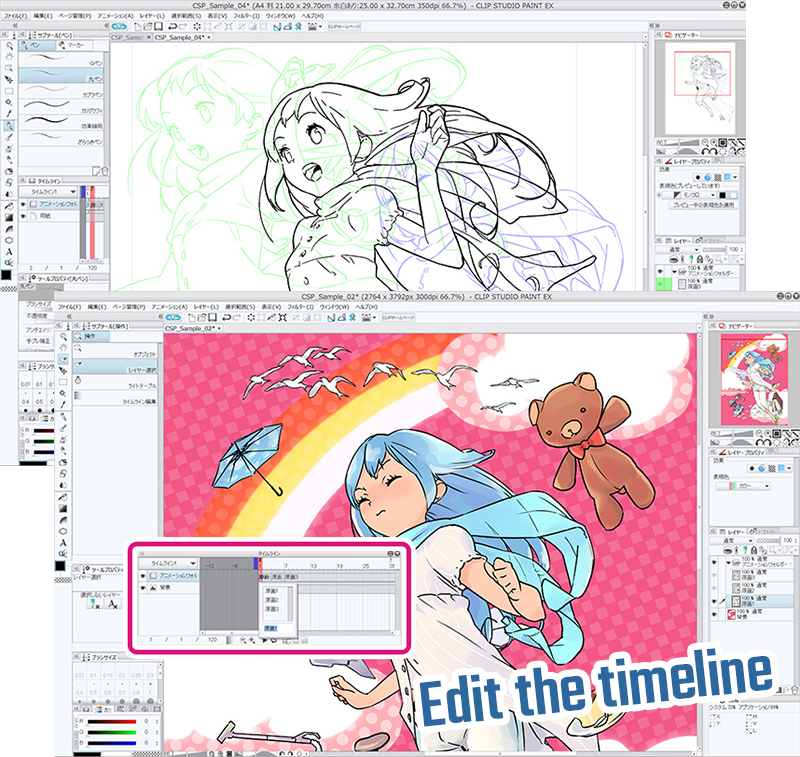Select the Text 'A' tool in top window
Viewport: 800px width, 757px height.
[x=8, y=251]
